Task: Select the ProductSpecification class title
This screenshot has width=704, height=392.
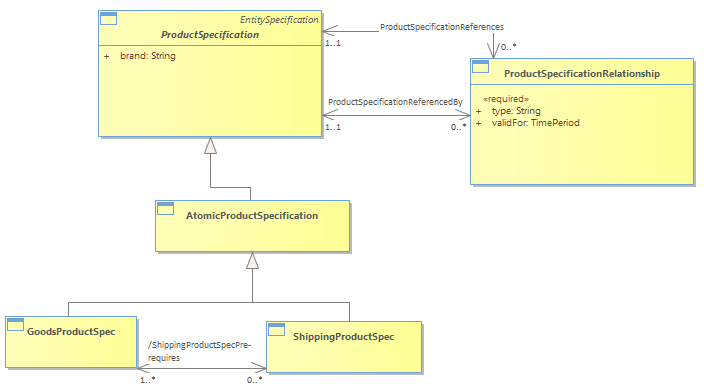Action: [x=210, y=35]
